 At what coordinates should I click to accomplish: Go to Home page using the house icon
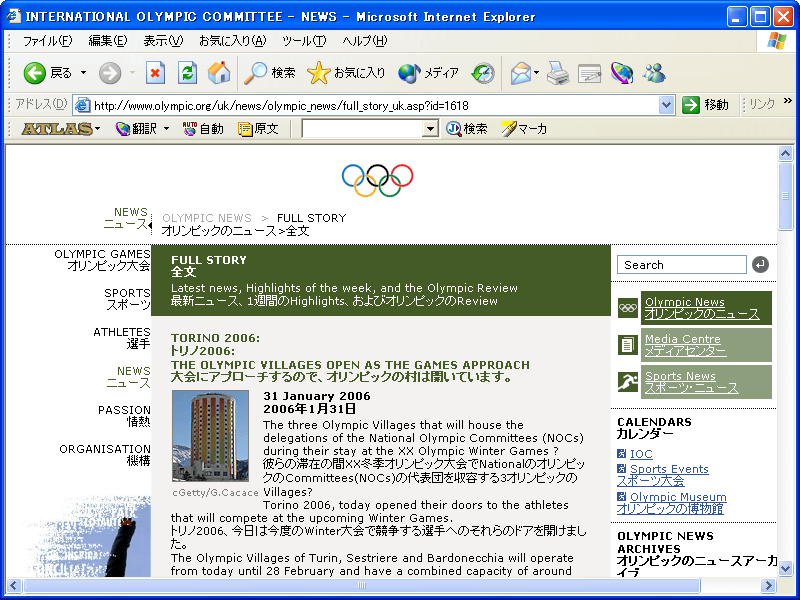pos(219,73)
